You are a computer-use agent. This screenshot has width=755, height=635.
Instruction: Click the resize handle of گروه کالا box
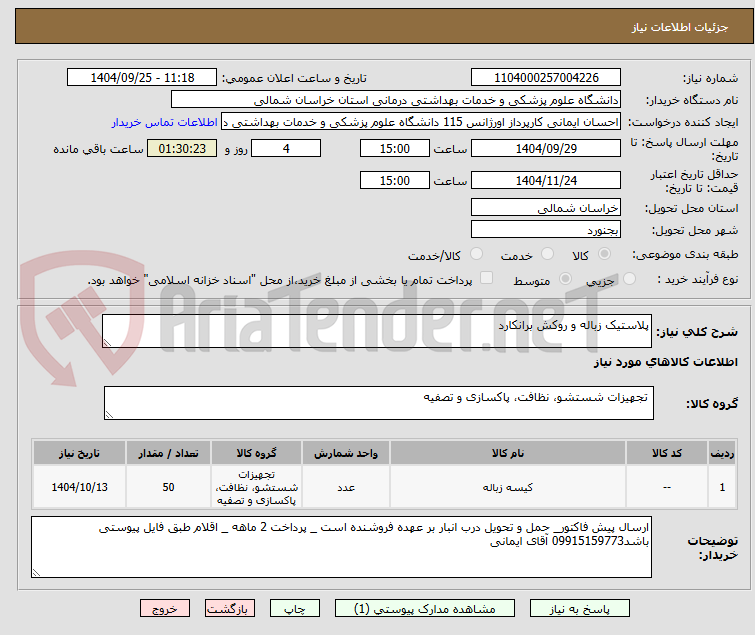[x=109, y=415]
